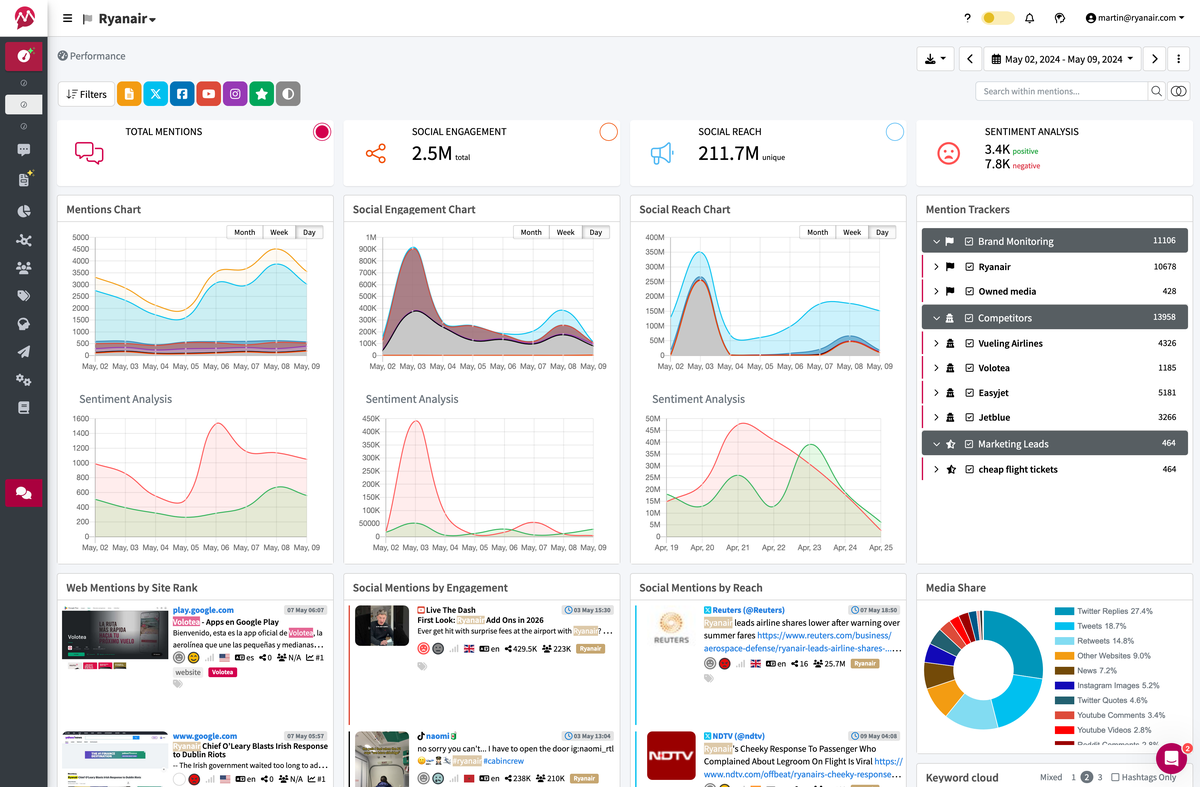The width and height of the screenshot is (1200, 787).
Task: Open the gears automation icon in sidebar
Action: pyautogui.click(x=24, y=381)
